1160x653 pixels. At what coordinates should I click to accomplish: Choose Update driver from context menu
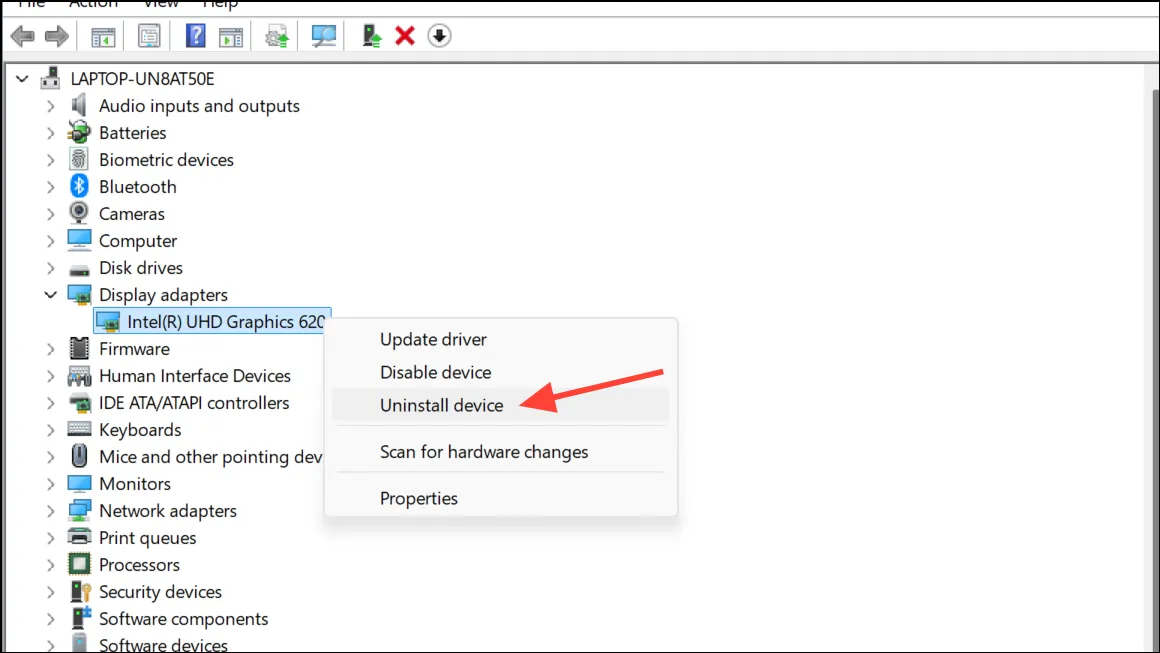[500, 339]
